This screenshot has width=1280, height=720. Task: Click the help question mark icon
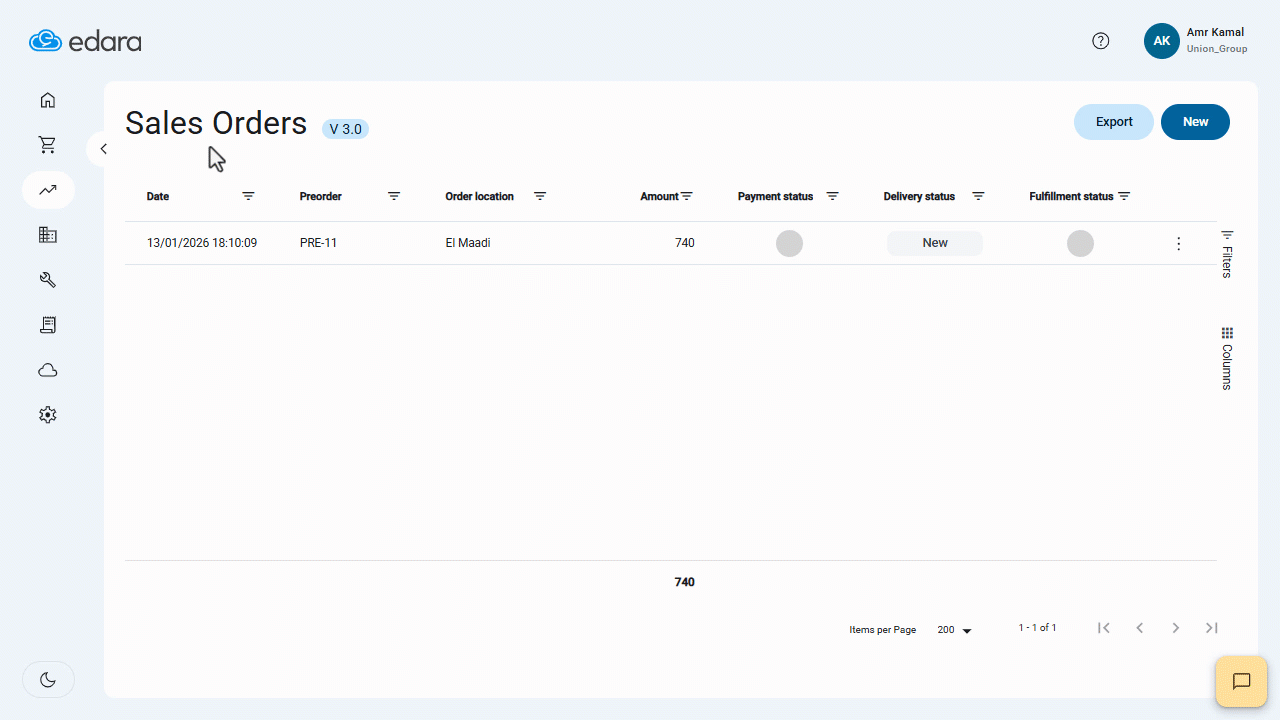click(1101, 40)
